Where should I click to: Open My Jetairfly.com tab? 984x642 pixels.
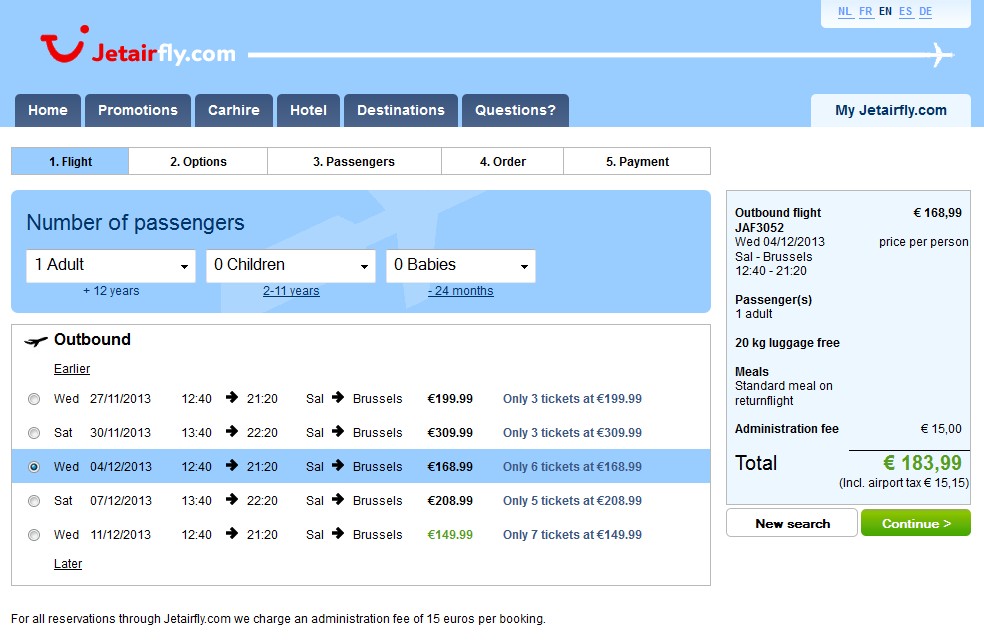coord(891,110)
